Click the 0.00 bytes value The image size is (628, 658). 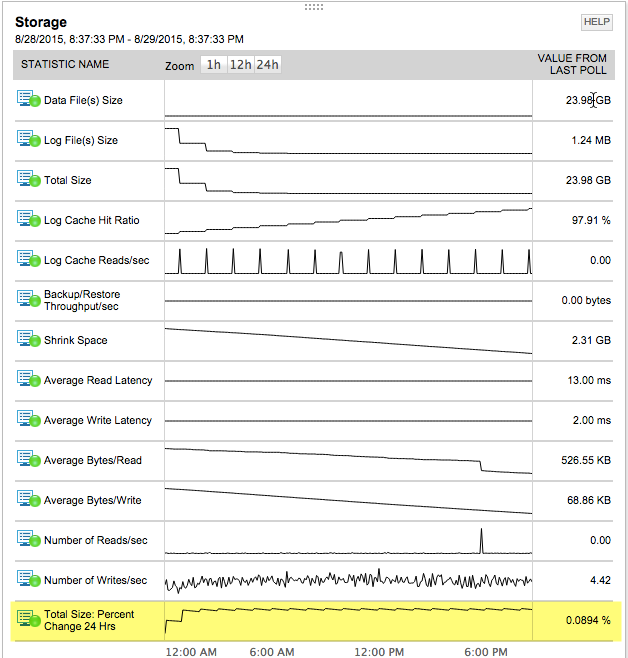pyautogui.click(x=586, y=300)
